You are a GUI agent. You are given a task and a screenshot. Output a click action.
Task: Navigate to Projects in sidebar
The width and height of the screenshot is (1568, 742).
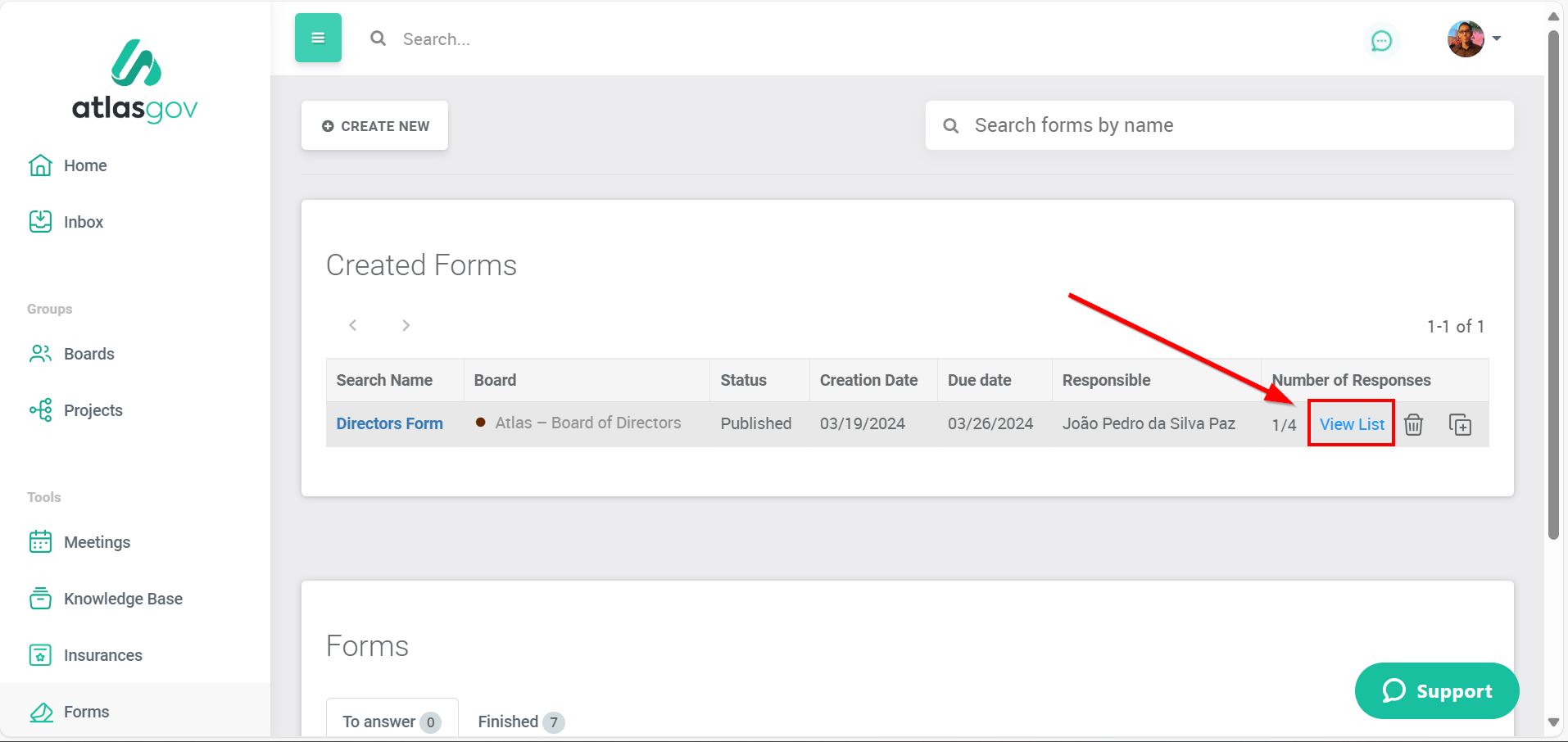coord(93,410)
